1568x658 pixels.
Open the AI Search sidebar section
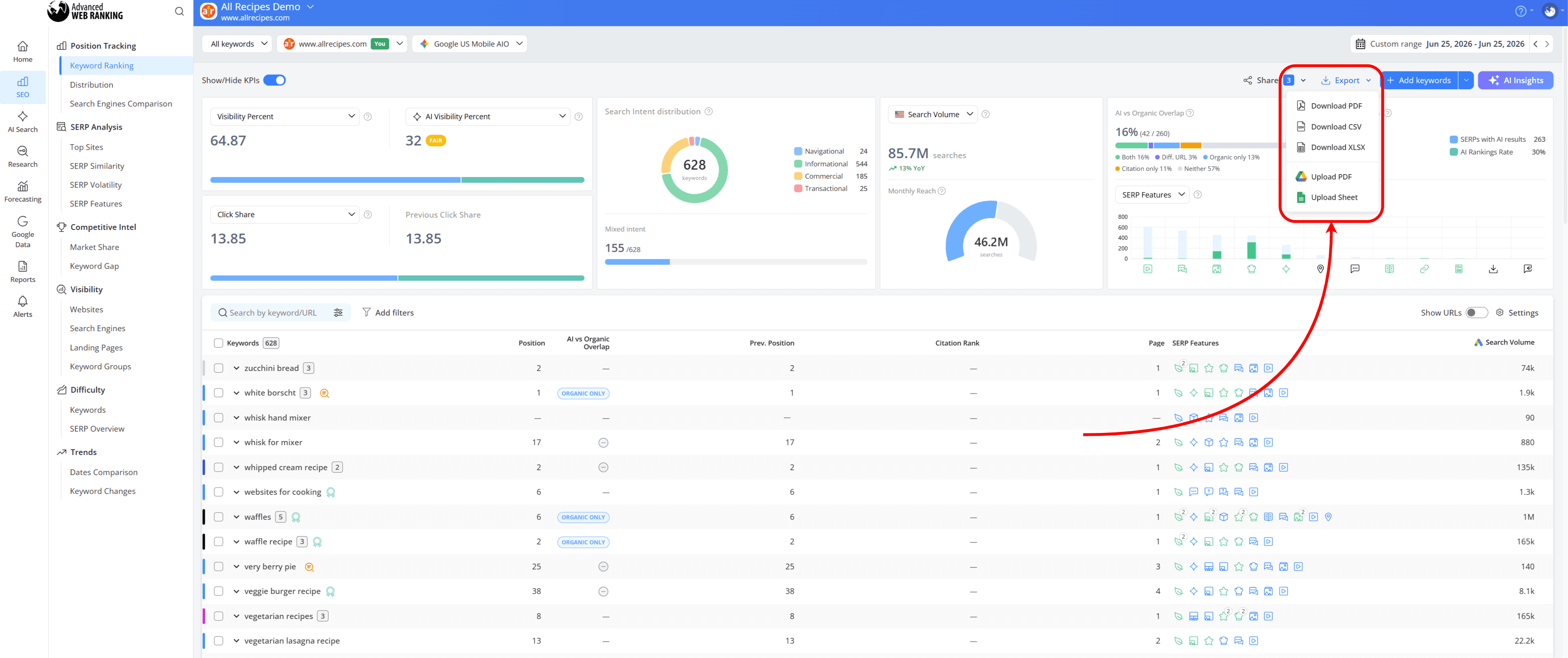pos(23,122)
